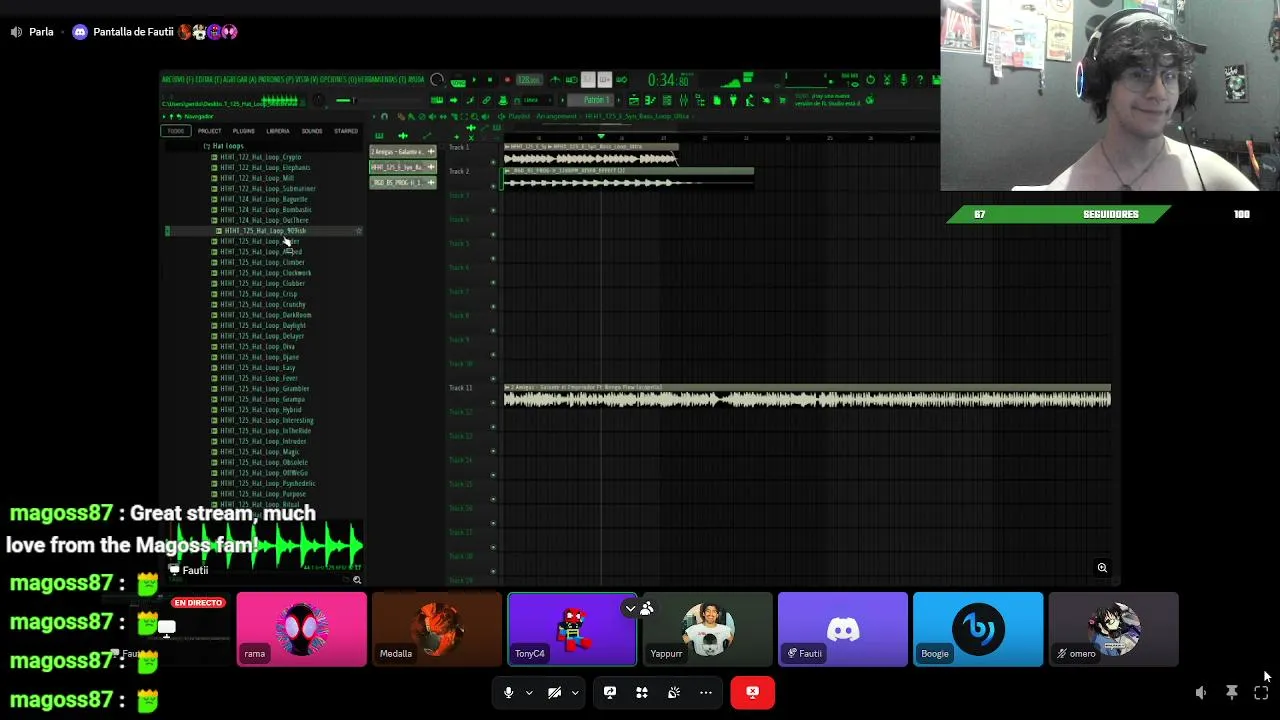The height and width of the screenshot is (720, 1280).
Task: Open the activities icon in call bar
Action: tap(642, 692)
